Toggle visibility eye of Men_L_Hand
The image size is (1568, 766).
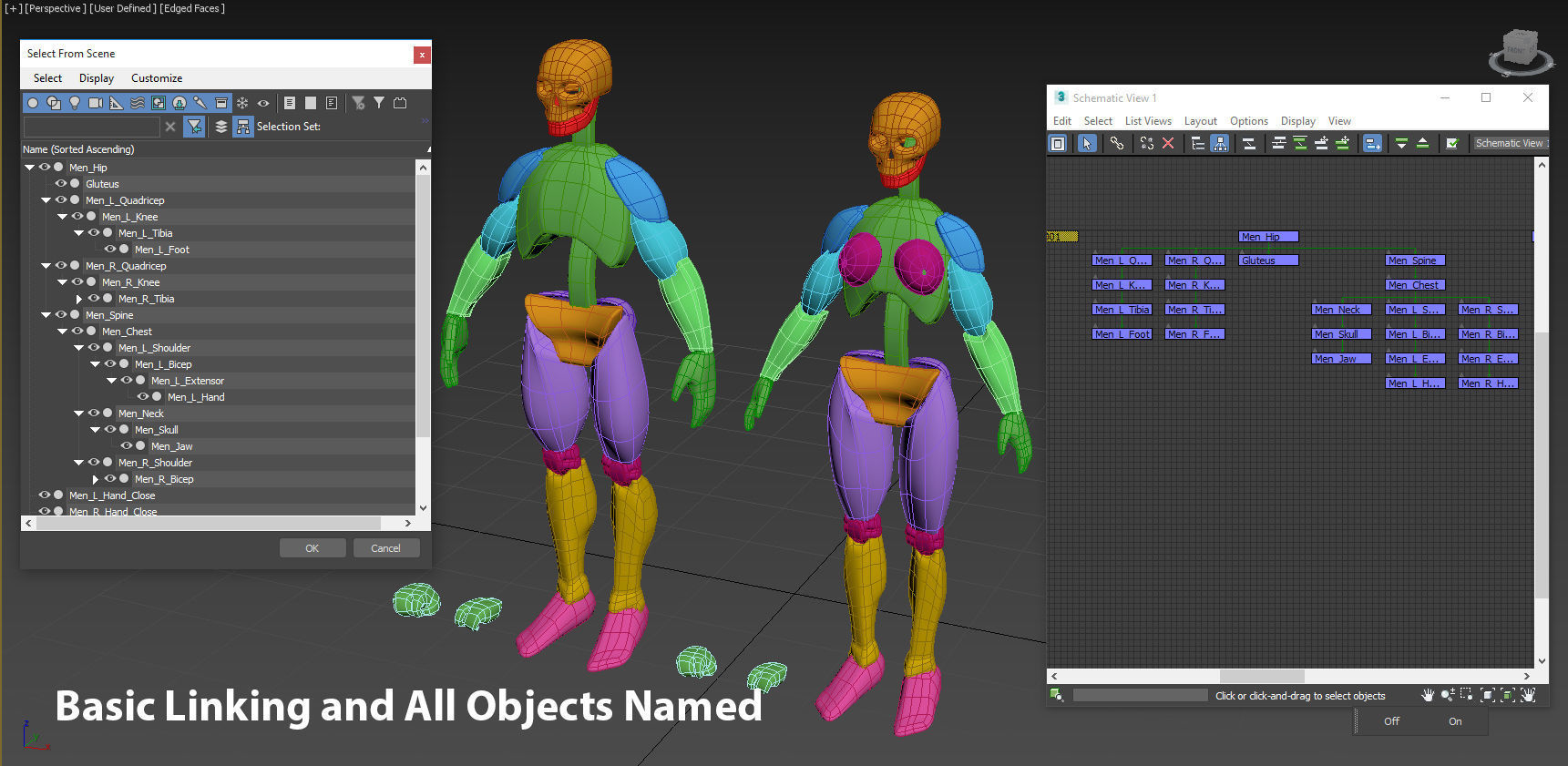(x=142, y=396)
